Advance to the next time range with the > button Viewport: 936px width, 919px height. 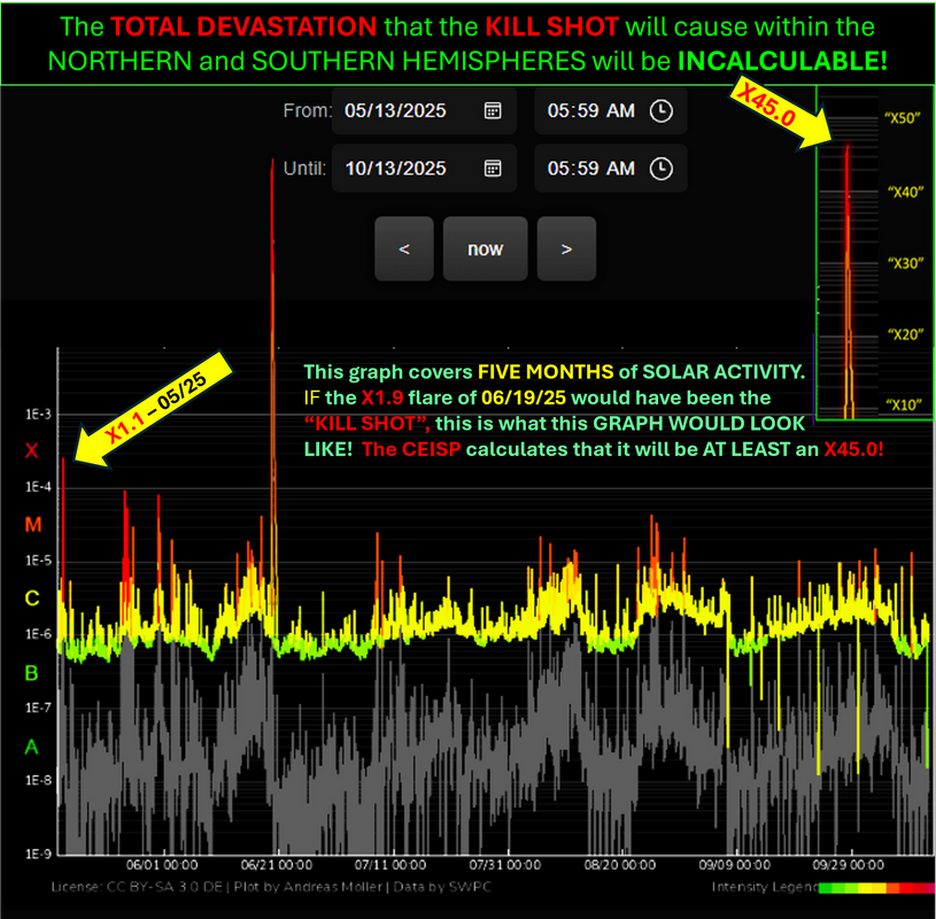[x=566, y=249]
